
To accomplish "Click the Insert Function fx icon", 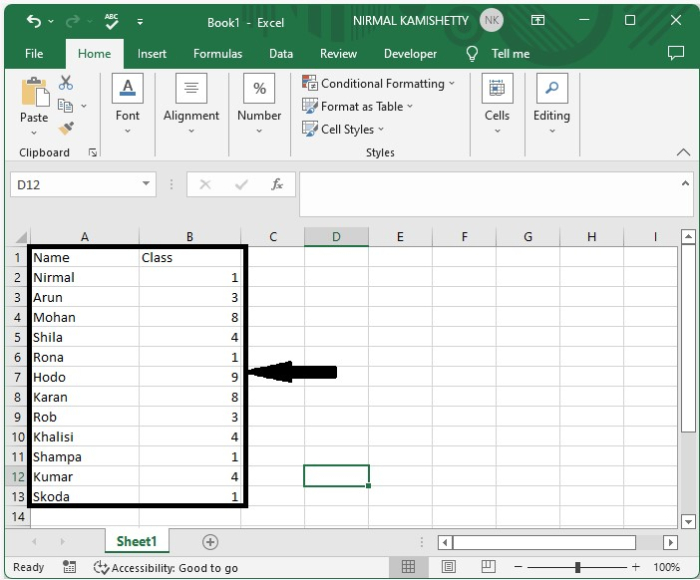I will click(x=277, y=184).
